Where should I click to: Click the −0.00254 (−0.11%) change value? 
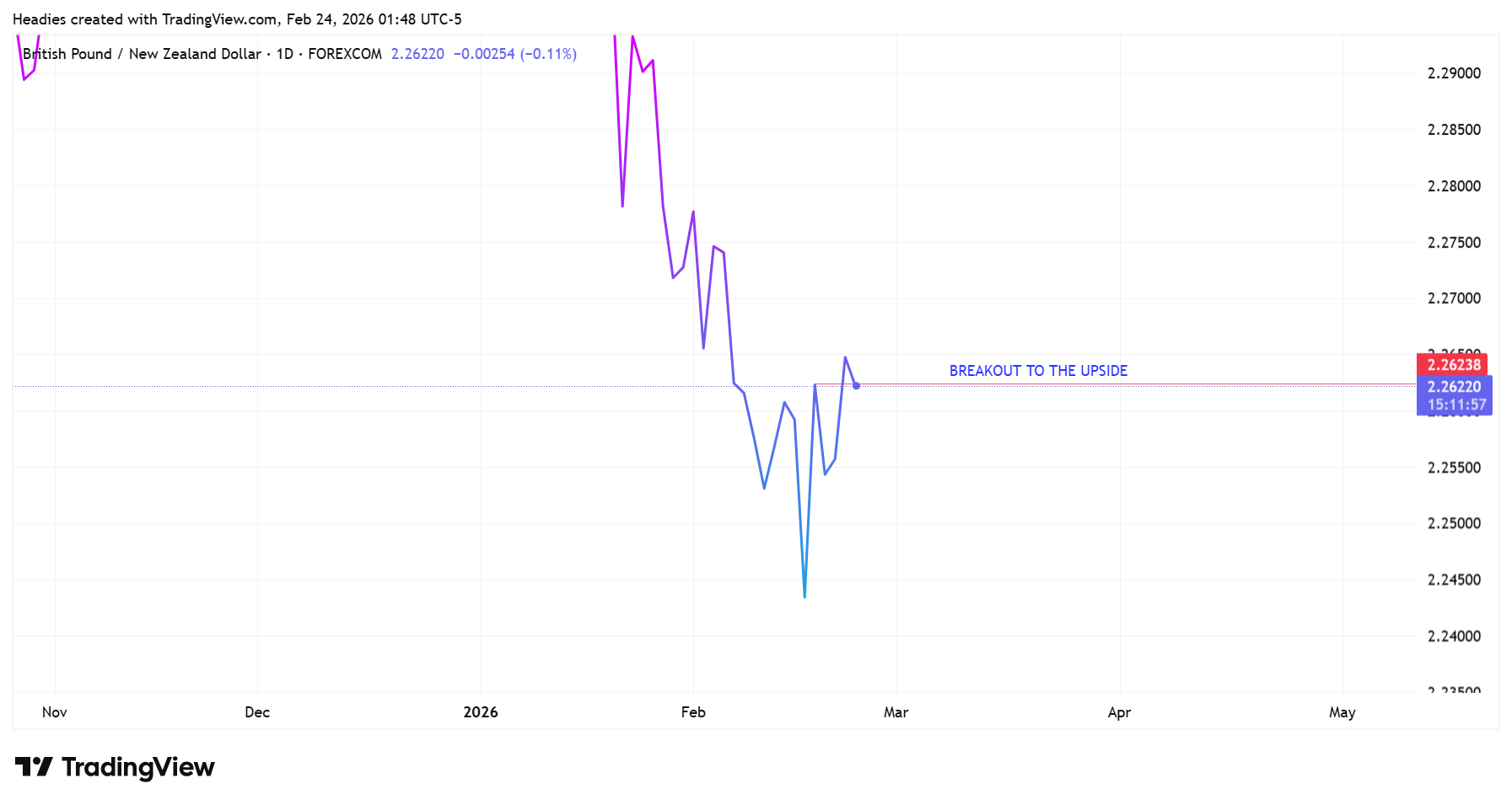[x=514, y=54]
